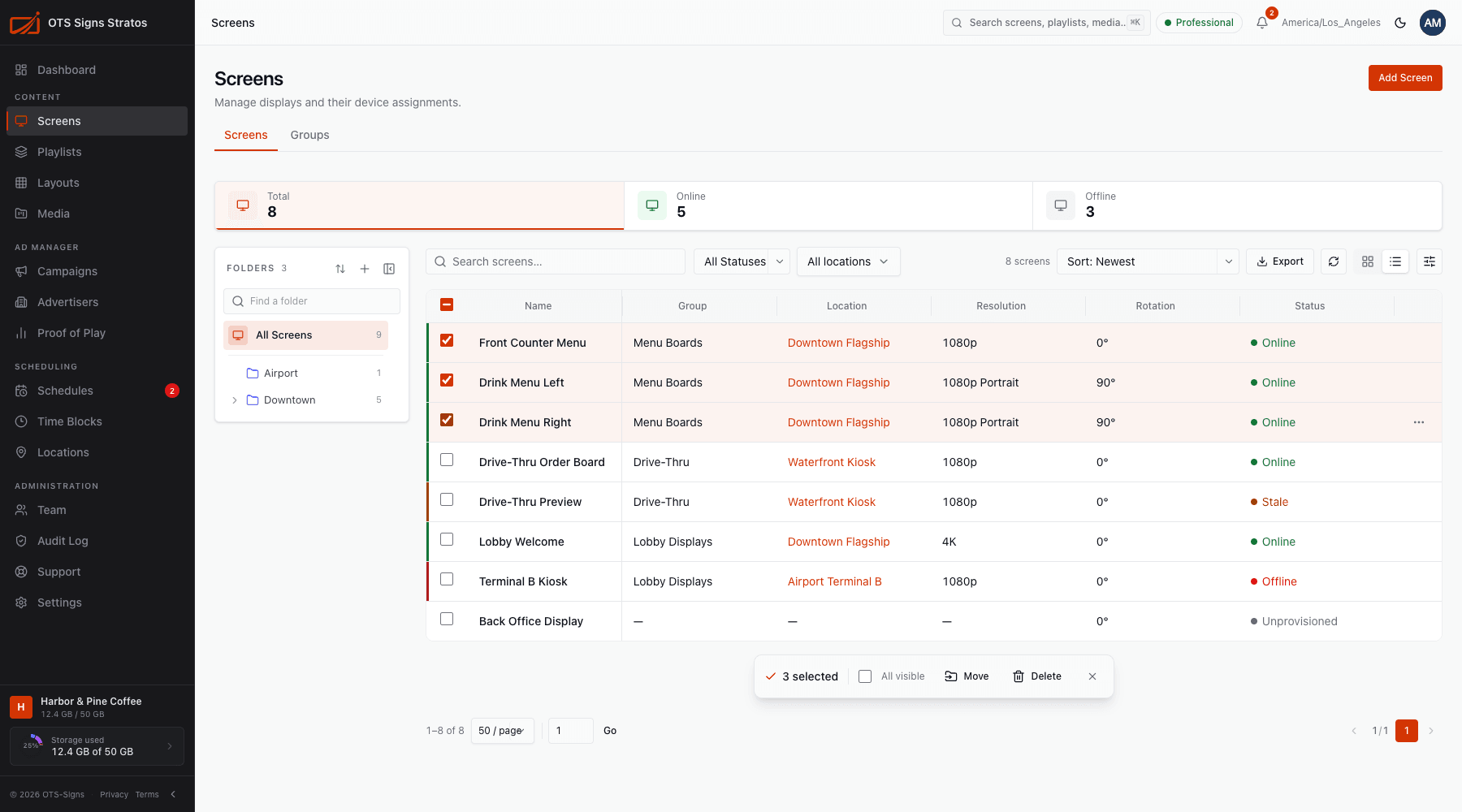The width and height of the screenshot is (1462, 812).
Task: Focus the Search screens field
Action: [556, 261]
